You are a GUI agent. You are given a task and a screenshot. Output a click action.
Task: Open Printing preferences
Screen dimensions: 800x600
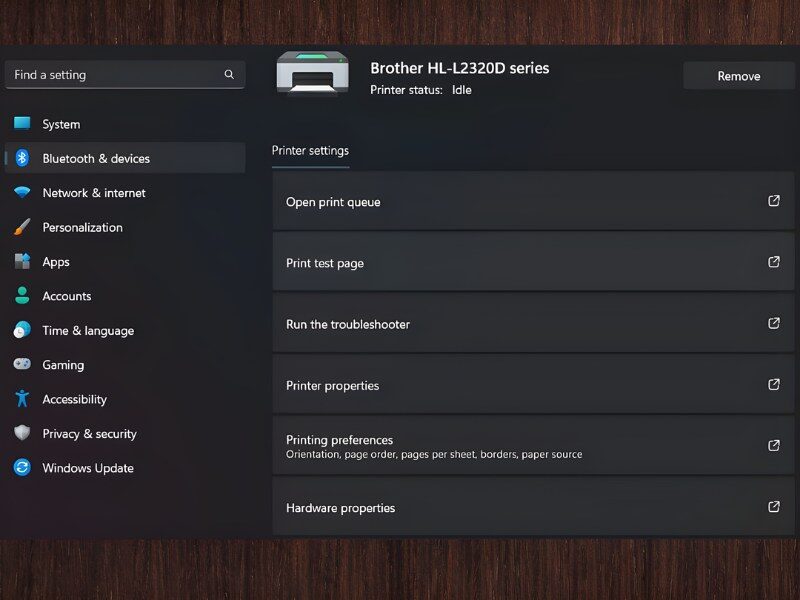click(x=339, y=440)
